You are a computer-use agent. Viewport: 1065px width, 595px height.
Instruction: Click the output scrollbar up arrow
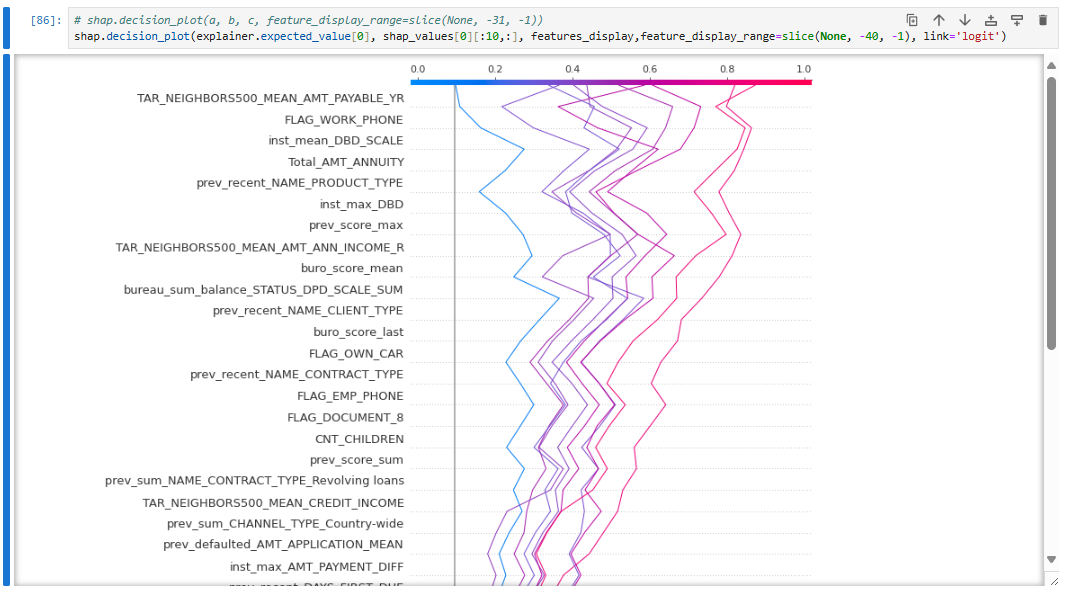(1050, 66)
